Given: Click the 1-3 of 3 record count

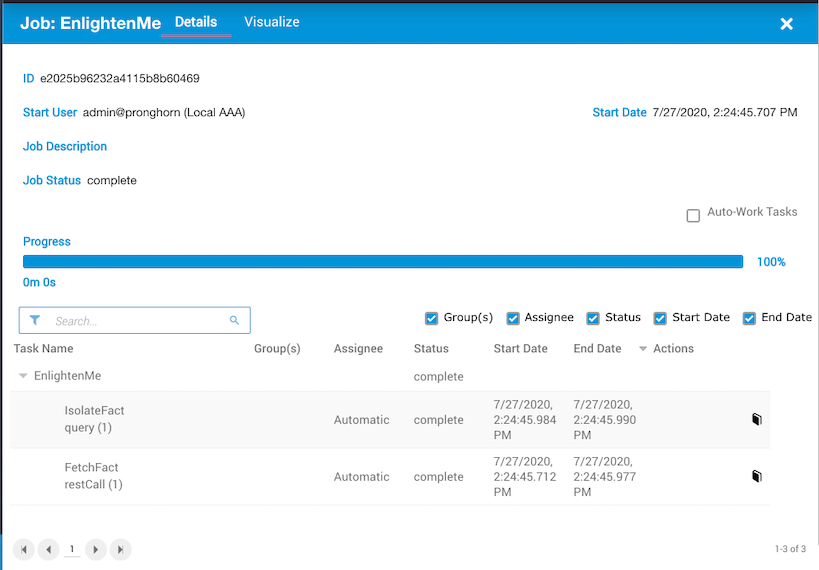Looking at the screenshot, I should click(x=790, y=549).
